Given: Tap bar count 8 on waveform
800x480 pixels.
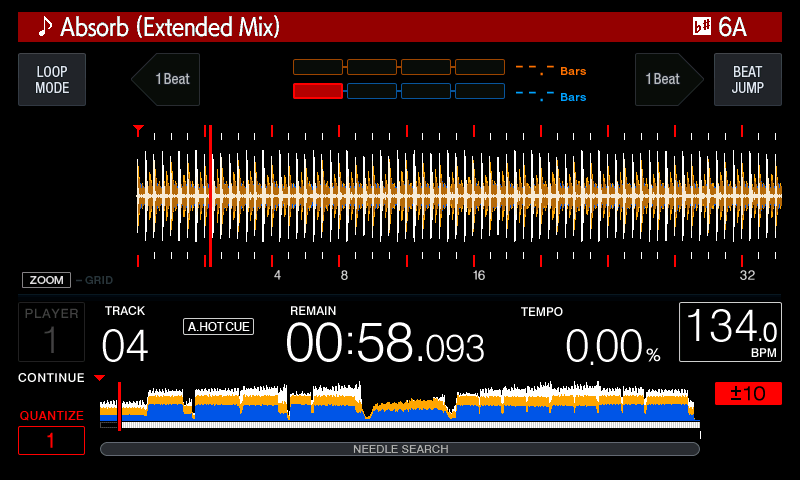Looking at the screenshot, I should tap(344, 275).
